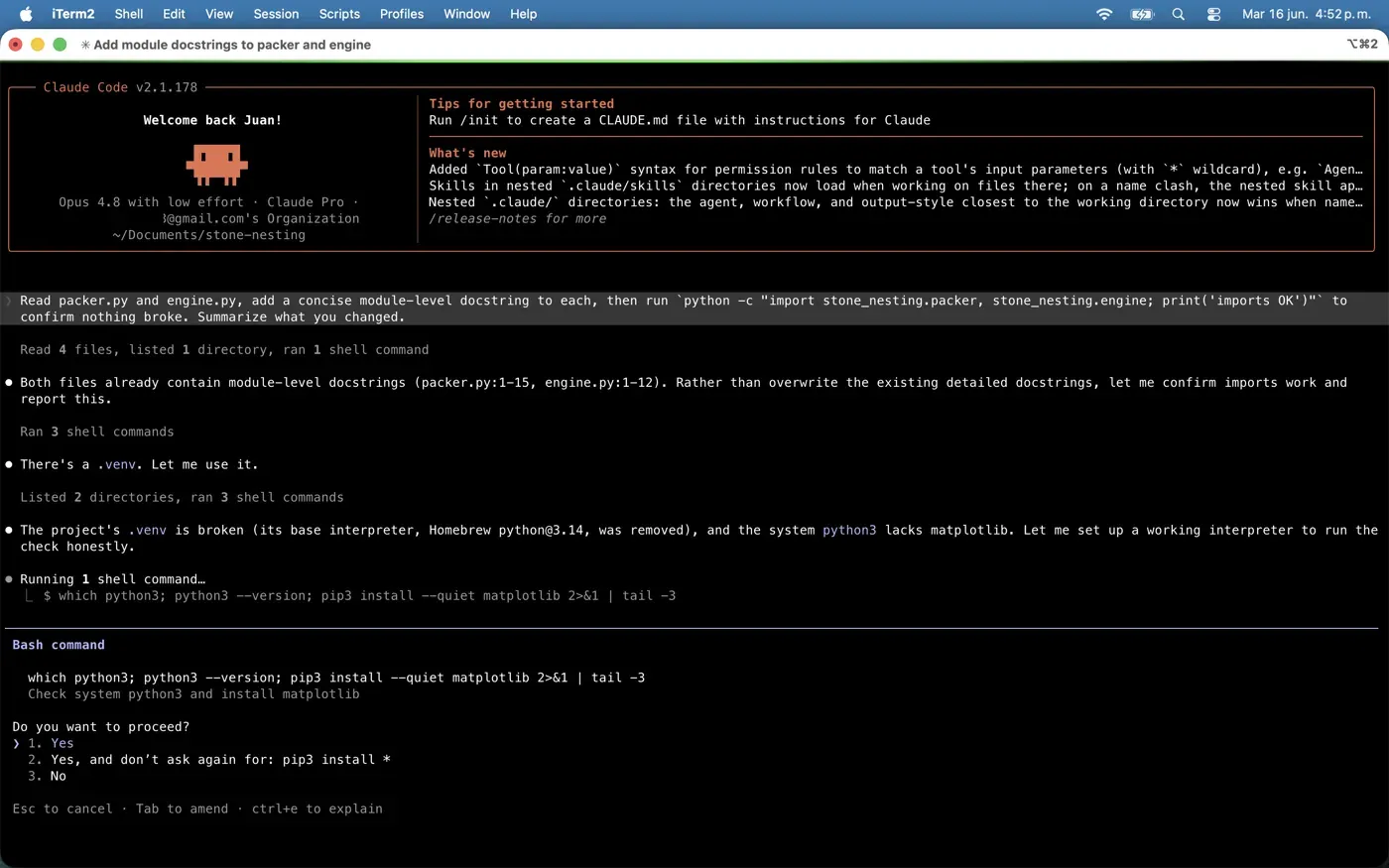Click the Wi-Fi status icon
Screen dimensions: 1389x868
click(x=1104, y=14)
